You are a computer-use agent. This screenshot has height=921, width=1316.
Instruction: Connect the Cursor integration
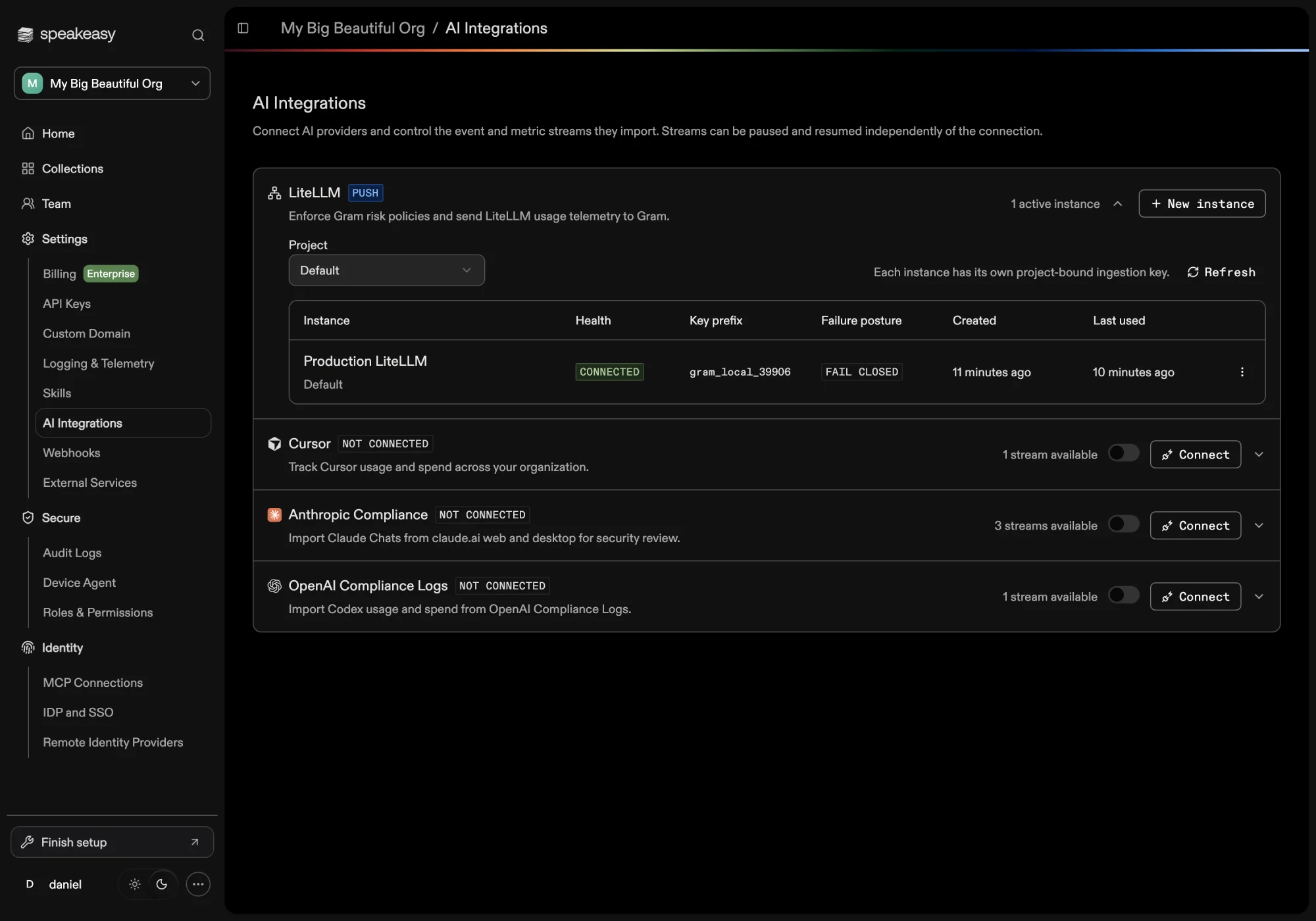(x=1195, y=455)
